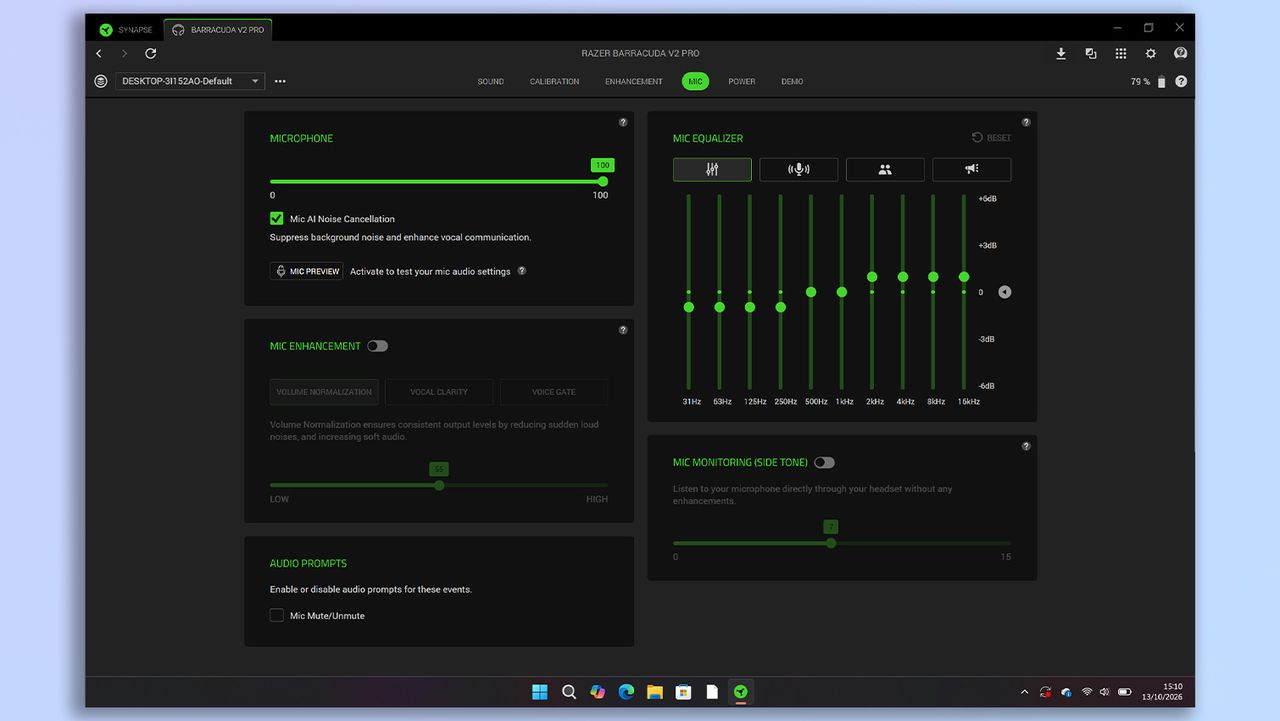The width and height of the screenshot is (1280, 721).
Task: Click the arrow beside the 0 dB marker
Action: (1005, 292)
